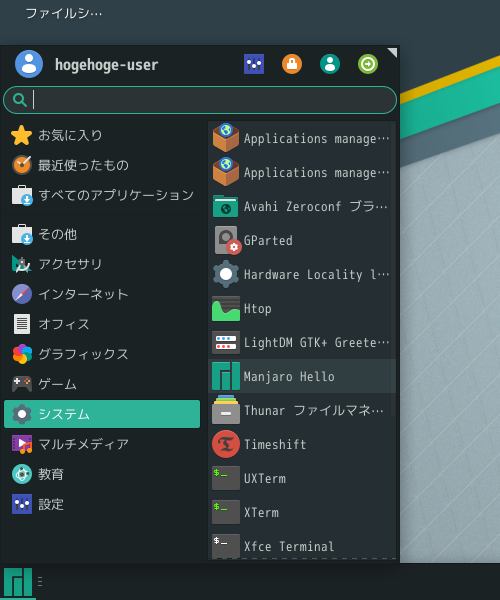Viewport: 500px width, 600px height.
Task: Click inside the menu search field
Action: tap(200, 100)
